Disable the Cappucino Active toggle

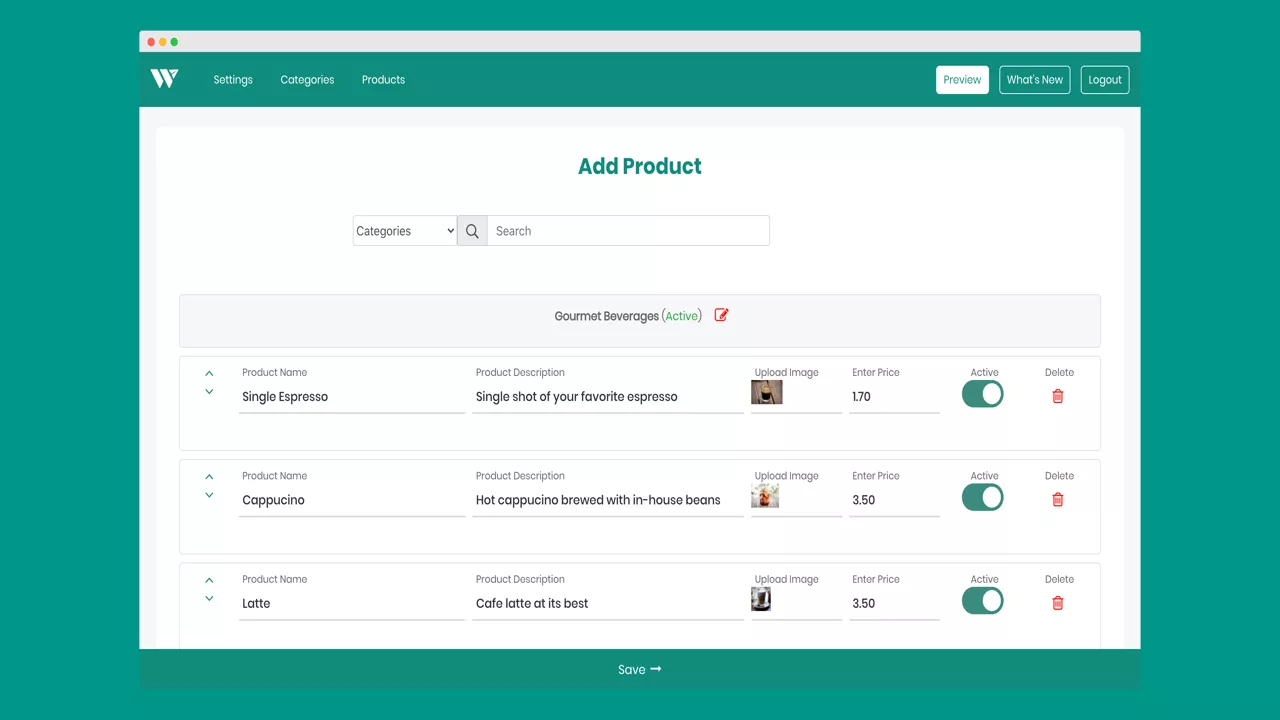[x=982, y=498]
